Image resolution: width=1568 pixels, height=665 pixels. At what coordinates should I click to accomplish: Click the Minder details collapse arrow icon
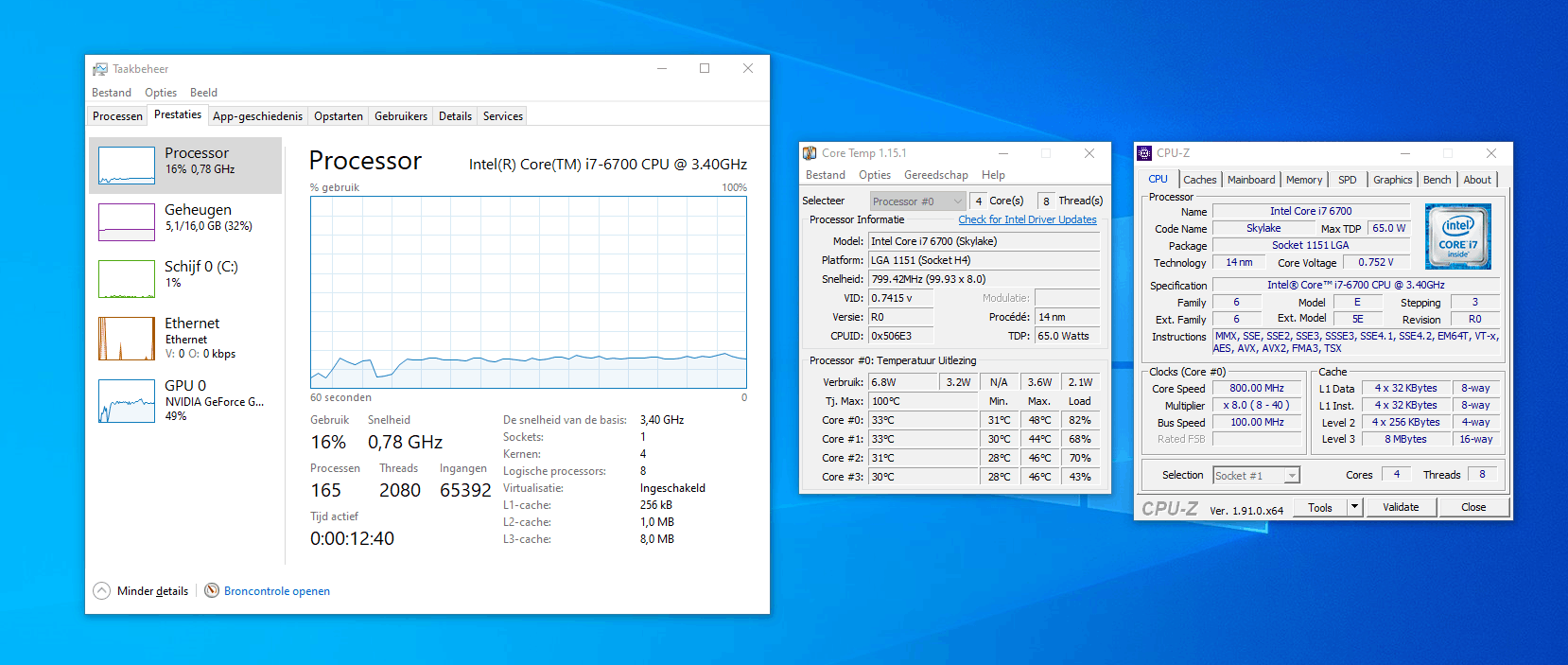pos(101,591)
